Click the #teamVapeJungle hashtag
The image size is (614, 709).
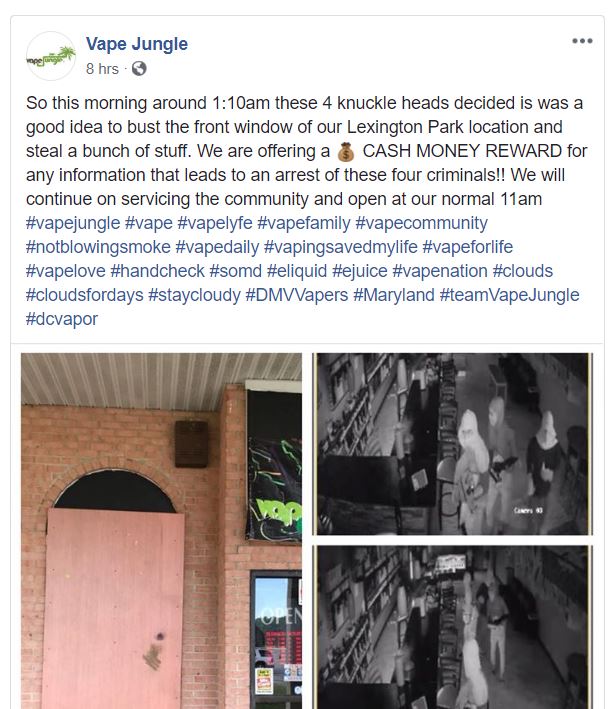[x=510, y=295]
